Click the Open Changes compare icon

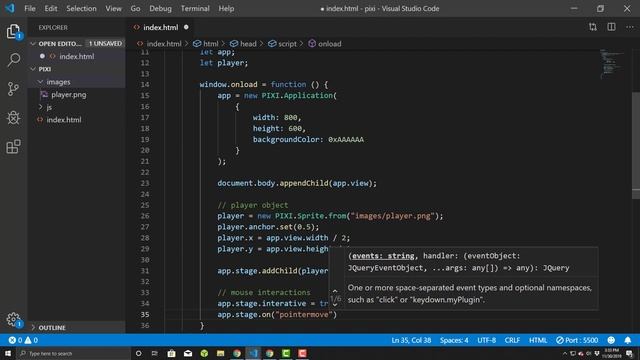[593, 27]
